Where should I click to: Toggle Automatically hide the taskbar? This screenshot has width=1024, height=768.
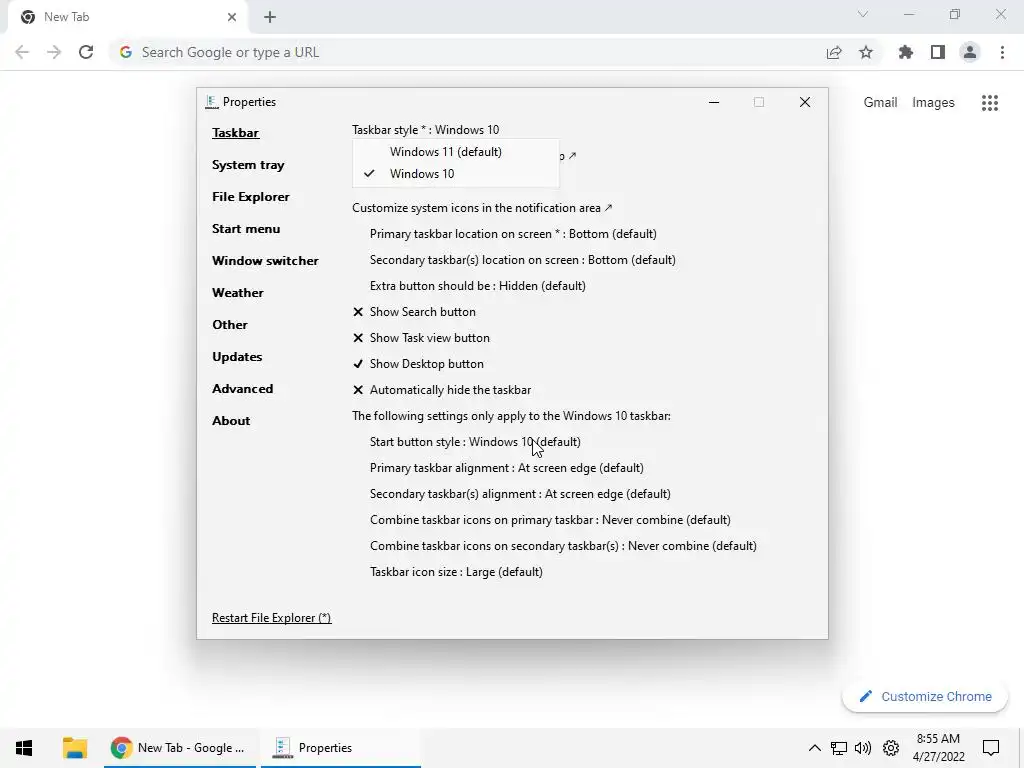[x=442, y=390]
